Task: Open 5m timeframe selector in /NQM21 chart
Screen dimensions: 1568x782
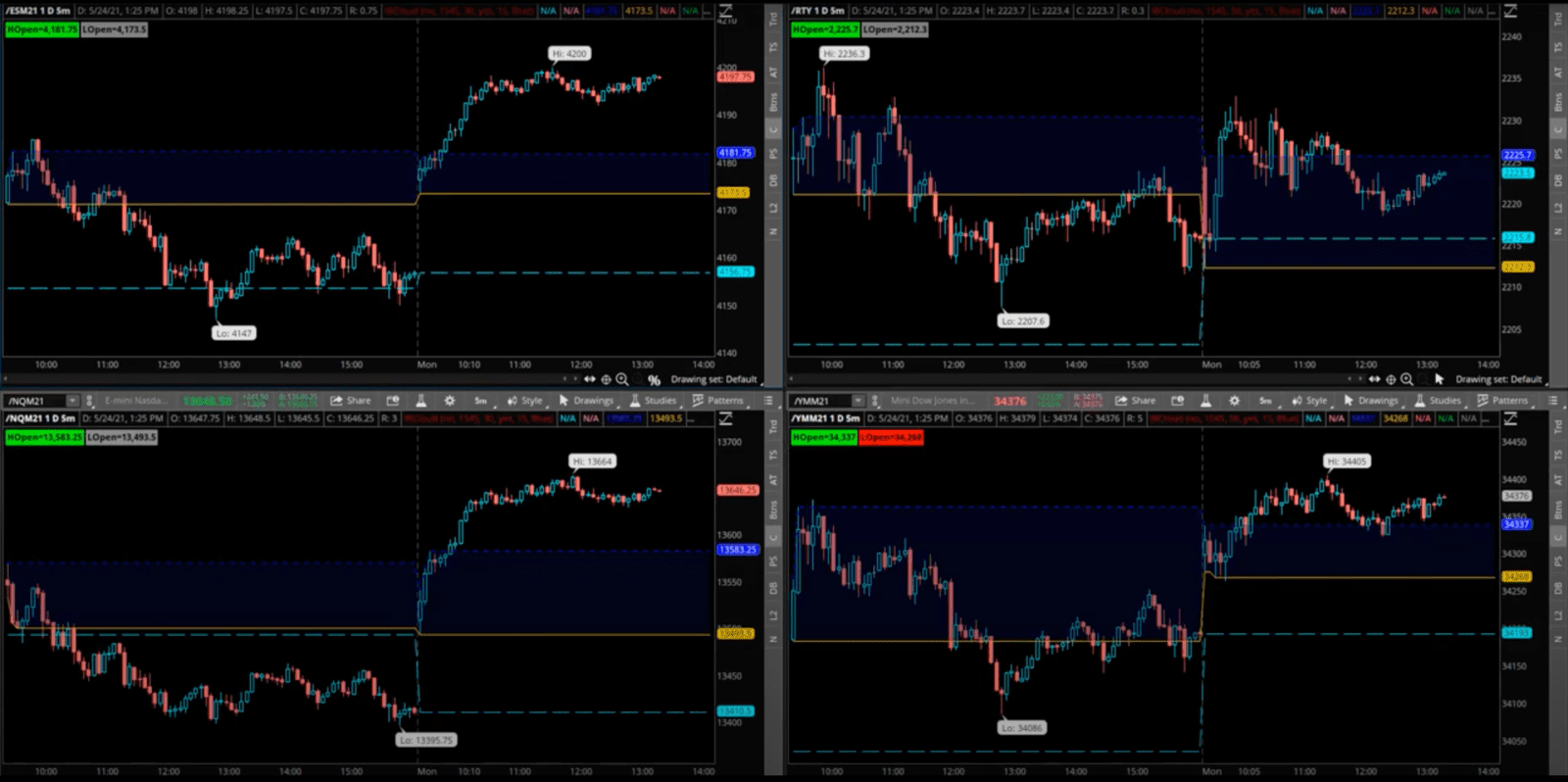Action: coord(480,401)
